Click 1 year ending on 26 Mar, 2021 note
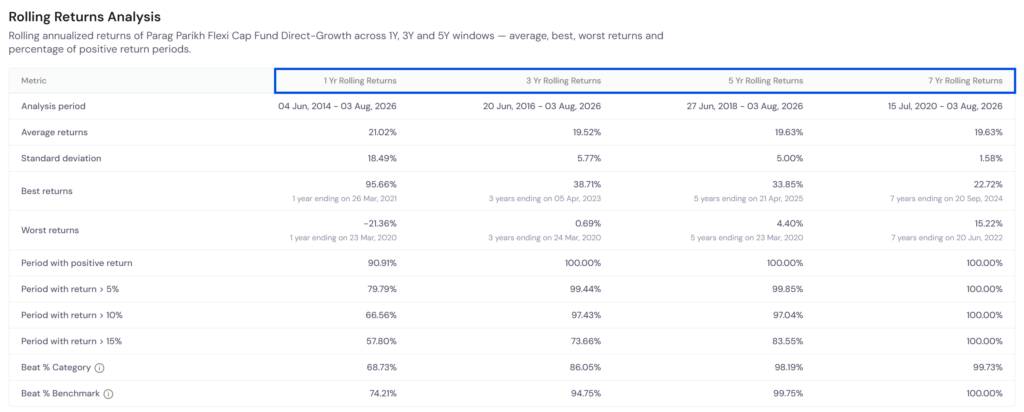This screenshot has height=412, width=1024. (x=344, y=198)
